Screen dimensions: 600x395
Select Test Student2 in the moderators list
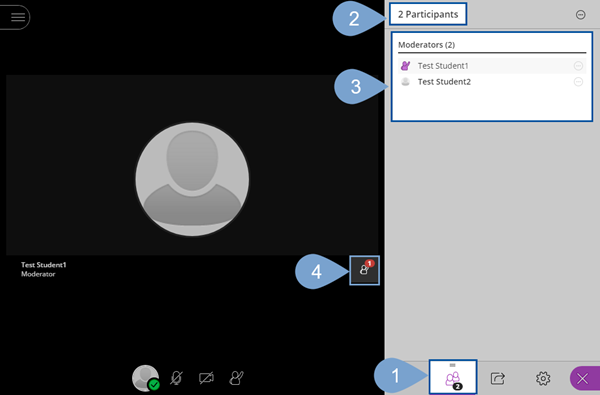(492, 82)
